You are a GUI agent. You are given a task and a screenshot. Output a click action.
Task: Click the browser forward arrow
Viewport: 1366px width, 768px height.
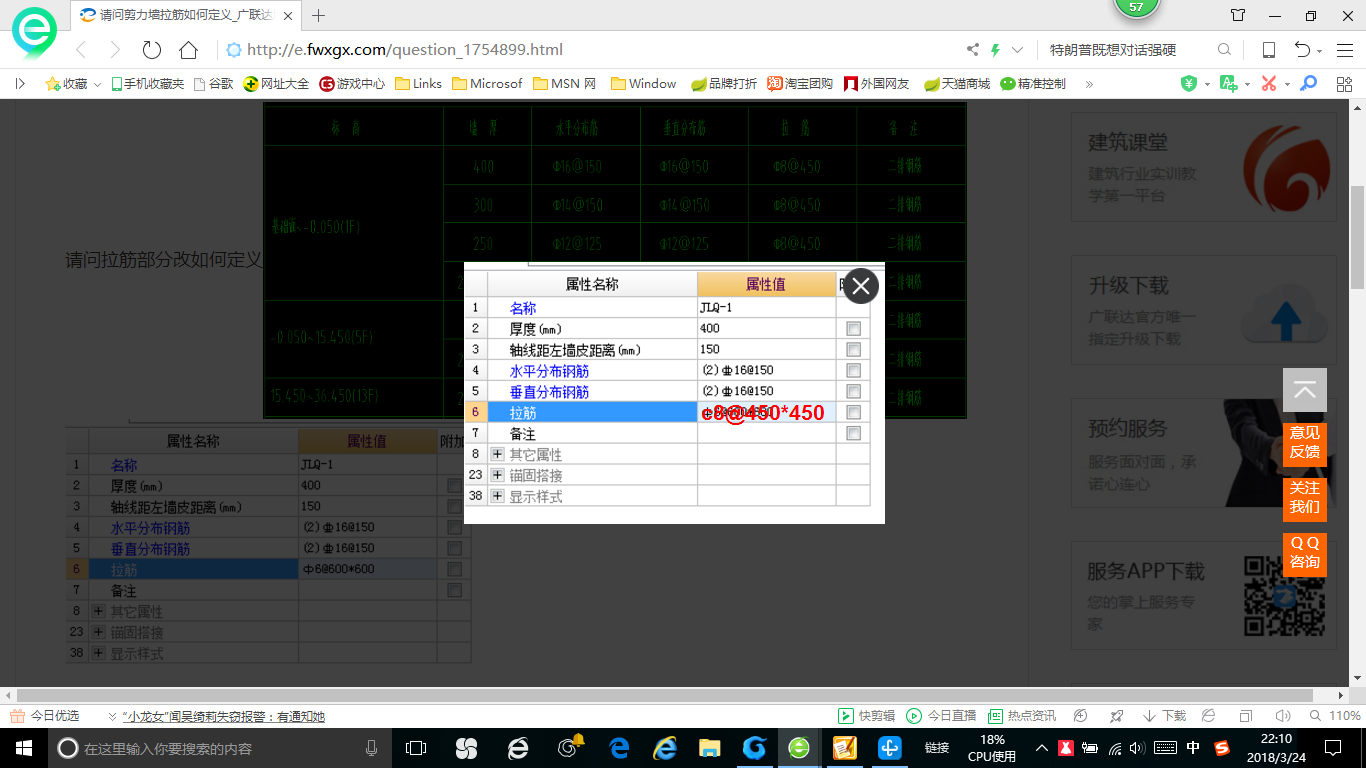pos(115,50)
